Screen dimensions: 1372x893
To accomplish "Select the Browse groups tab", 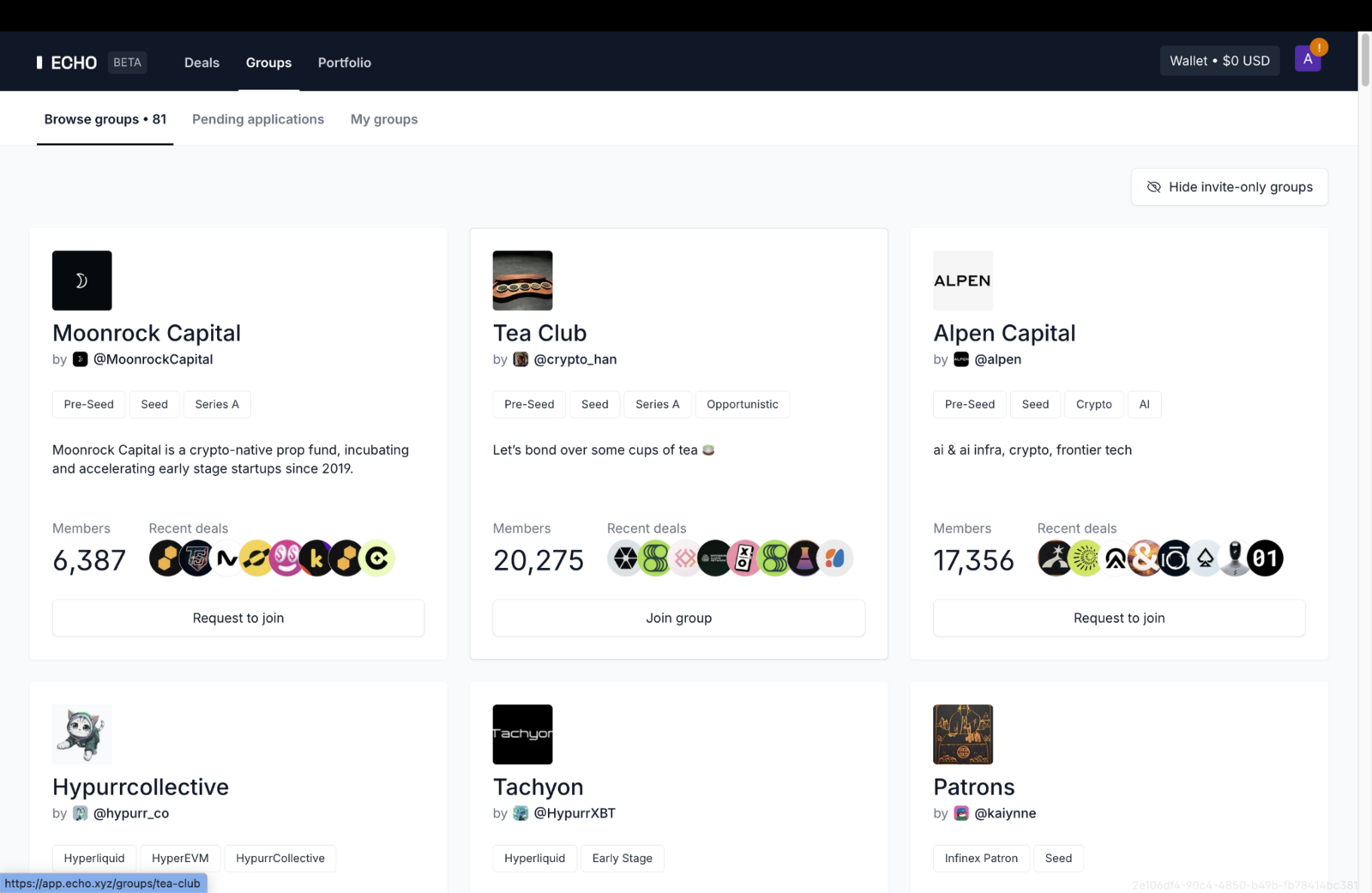I will click(105, 119).
